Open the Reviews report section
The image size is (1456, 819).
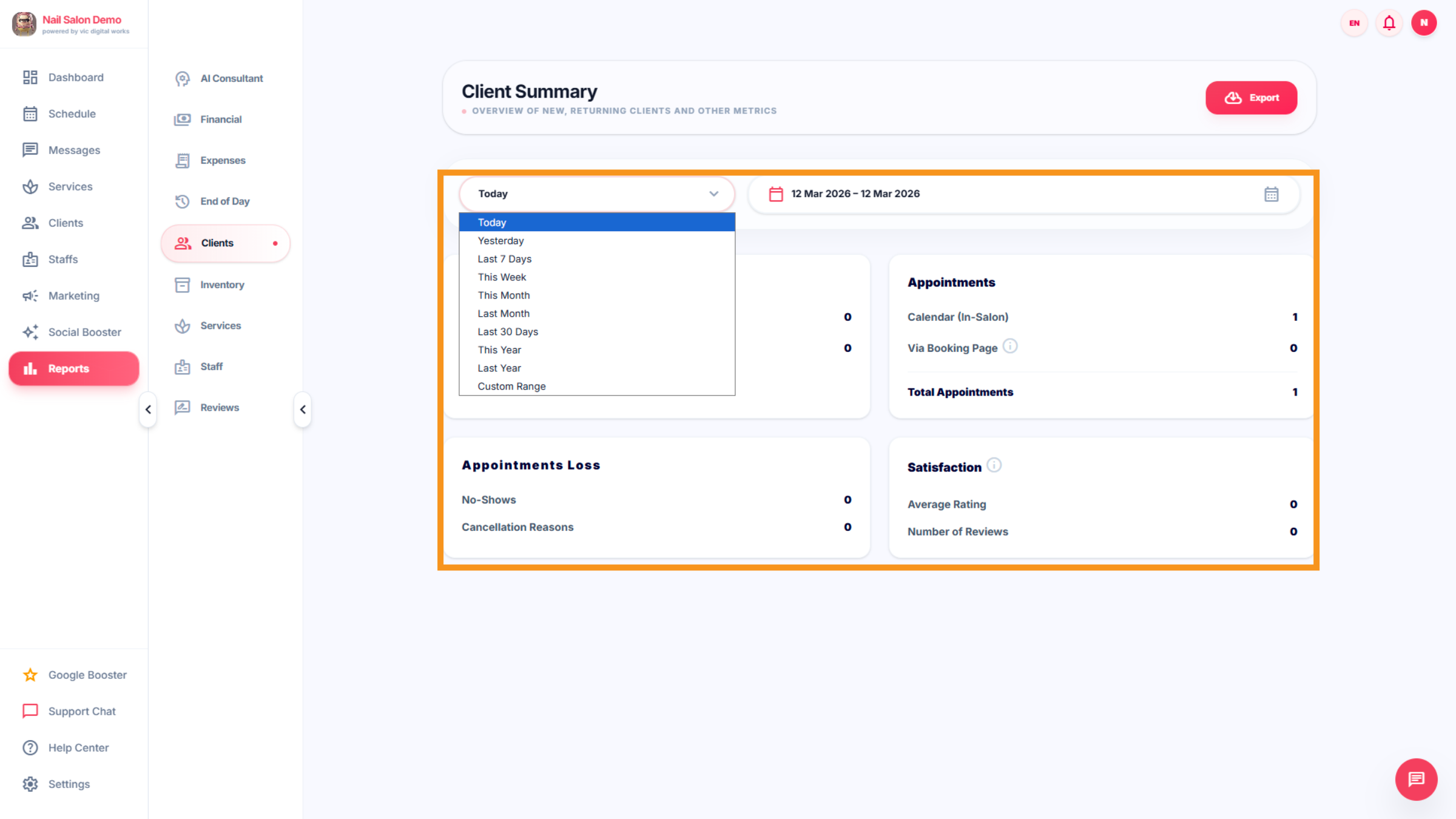tap(220, 407)
